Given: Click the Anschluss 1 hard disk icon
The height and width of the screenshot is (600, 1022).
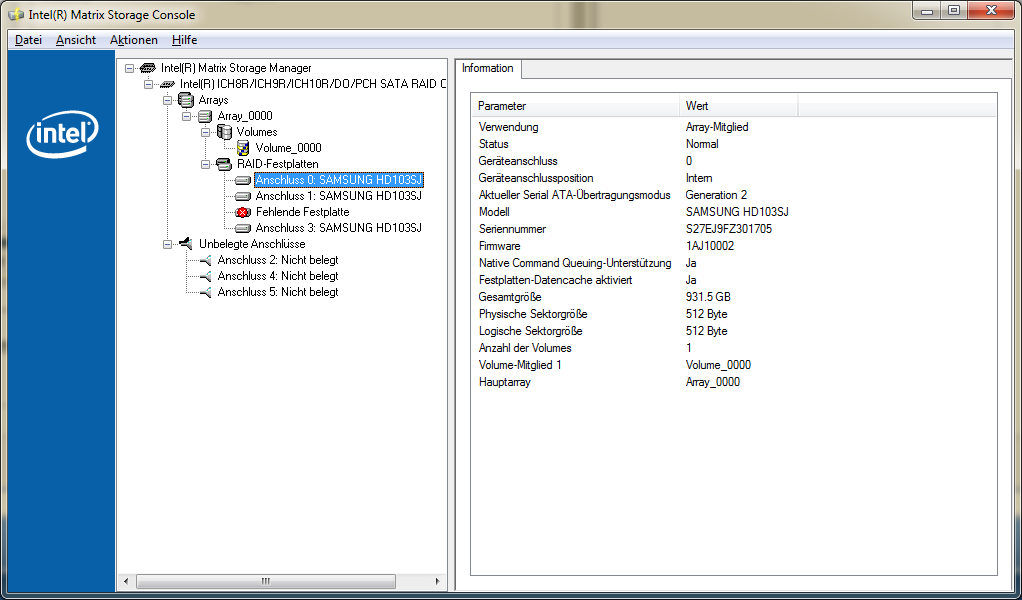Looking at the screenshot, I should 243,196.
